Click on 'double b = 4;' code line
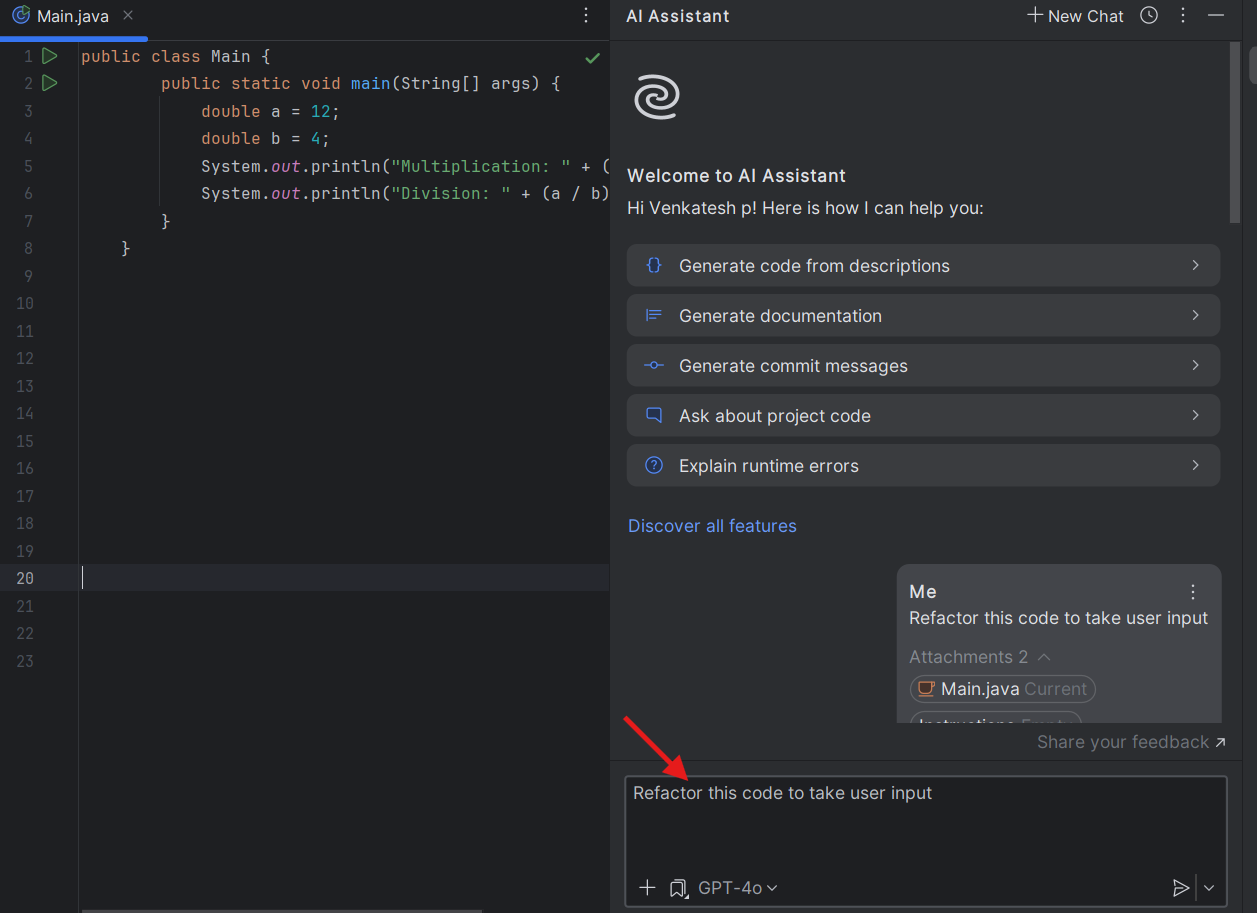 point(265,138)
